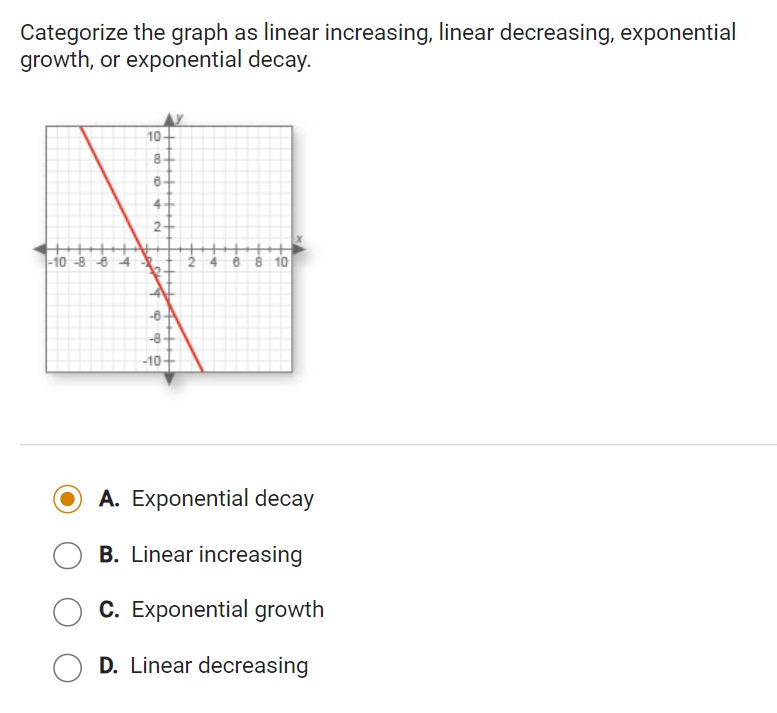Click the 'Linear decreasing' answer text

coord(219,666)
